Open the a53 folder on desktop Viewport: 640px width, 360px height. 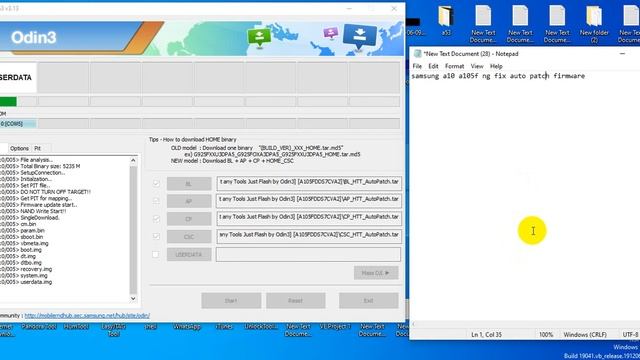(446, 20)
